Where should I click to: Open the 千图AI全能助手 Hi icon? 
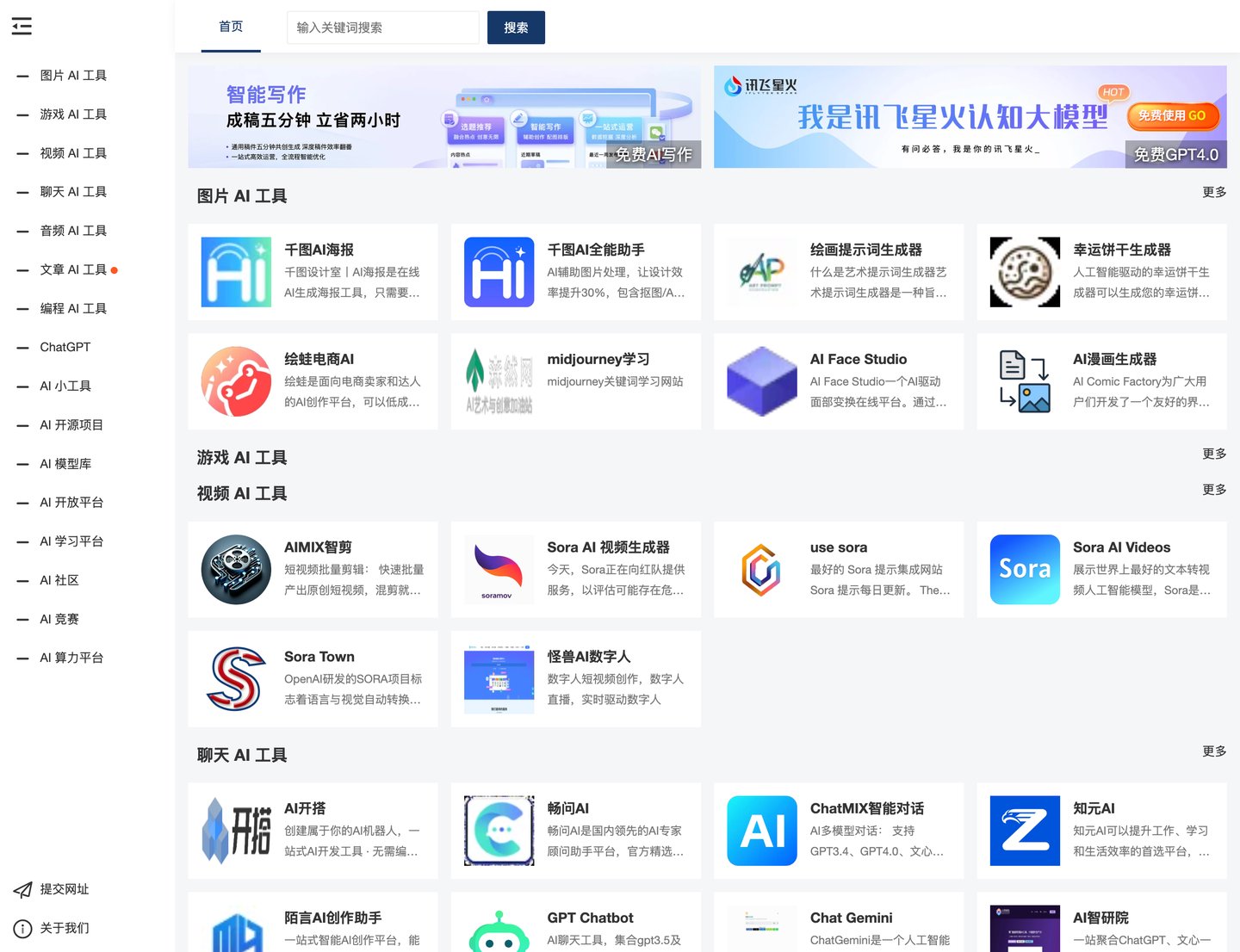(499, 272)
